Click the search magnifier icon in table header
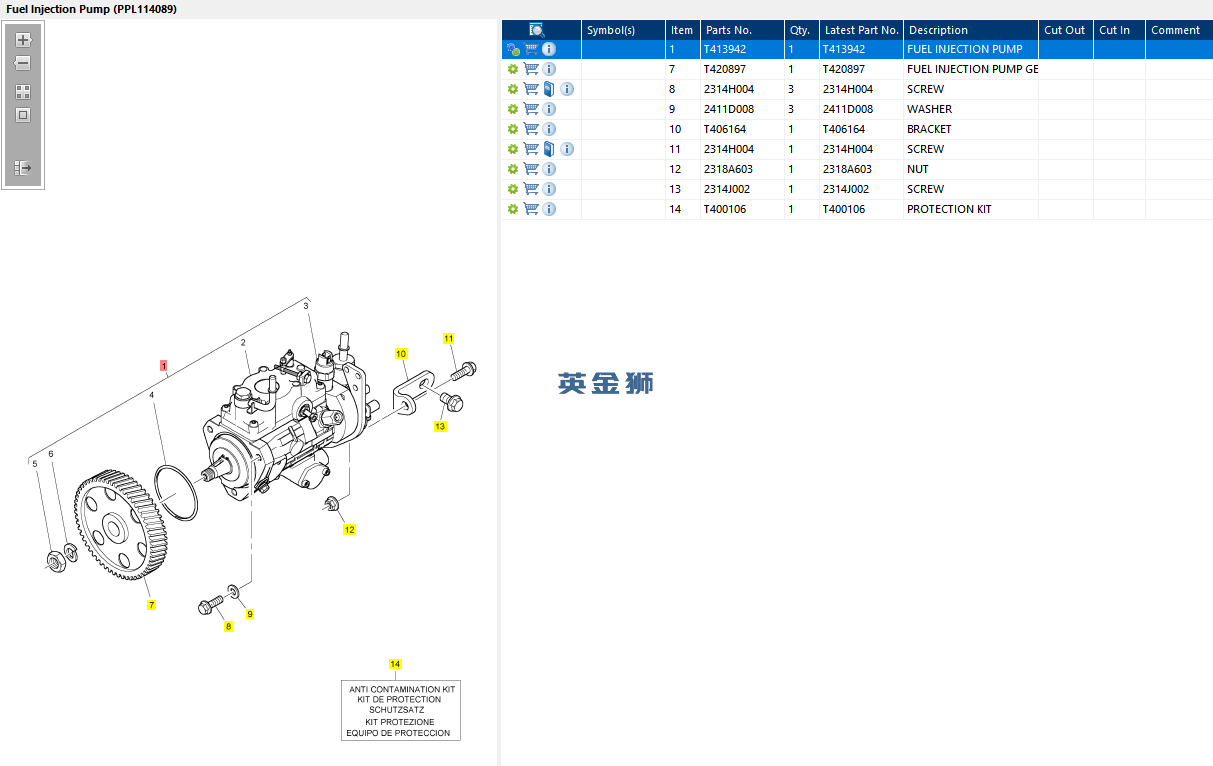Screen dimensions: 1213x766 coord(537,30)
